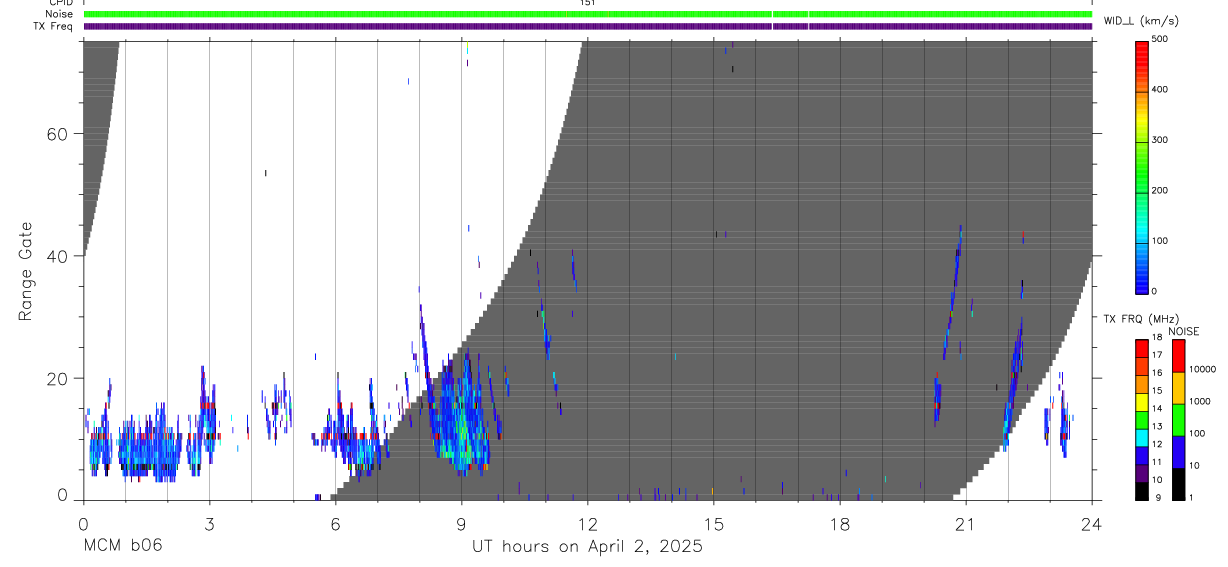1228x567 pixels.
Task: Click the 'Noise' row label
Action: point(59,14)
